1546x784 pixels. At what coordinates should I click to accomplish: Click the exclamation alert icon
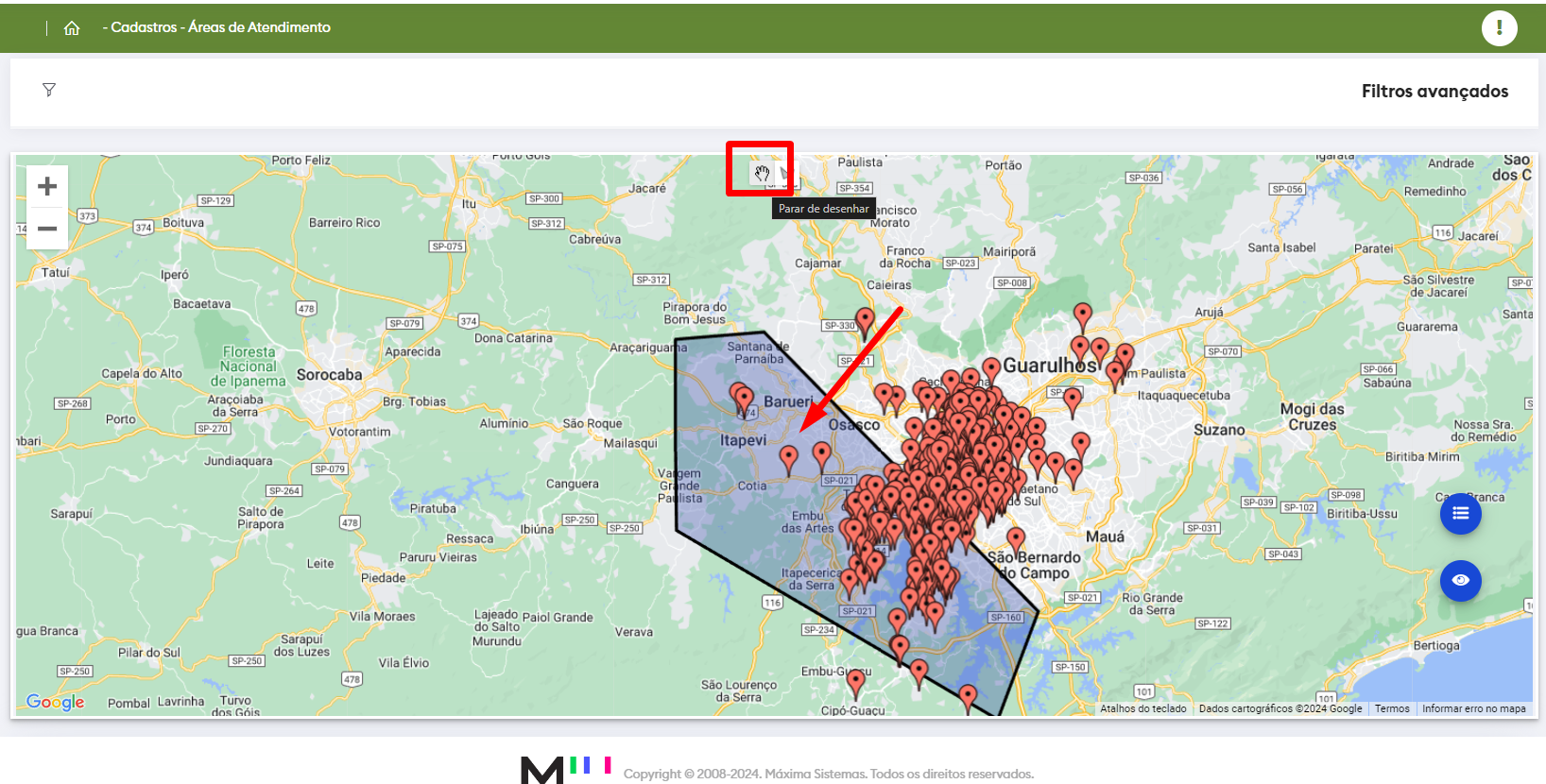click(x=1499, y=28)
